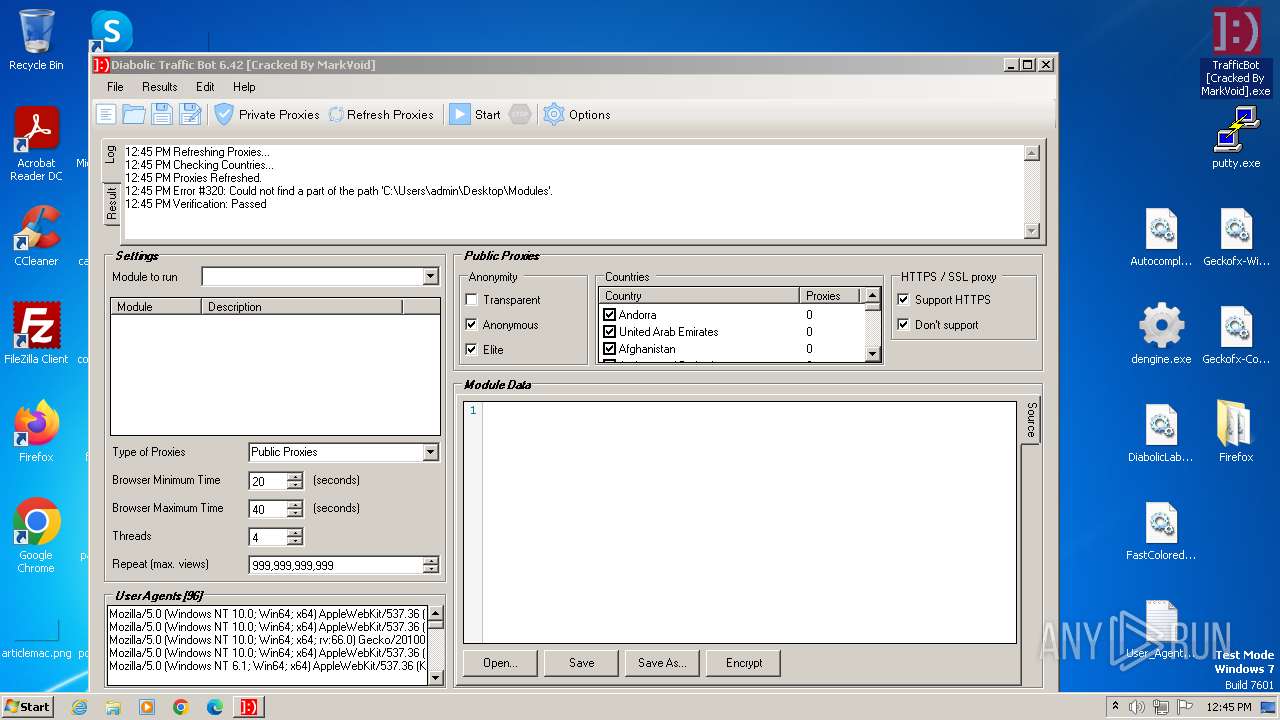1280x720 pixels.
Task: Increase Repeat max views with up arrow
Action: point(431,560)
